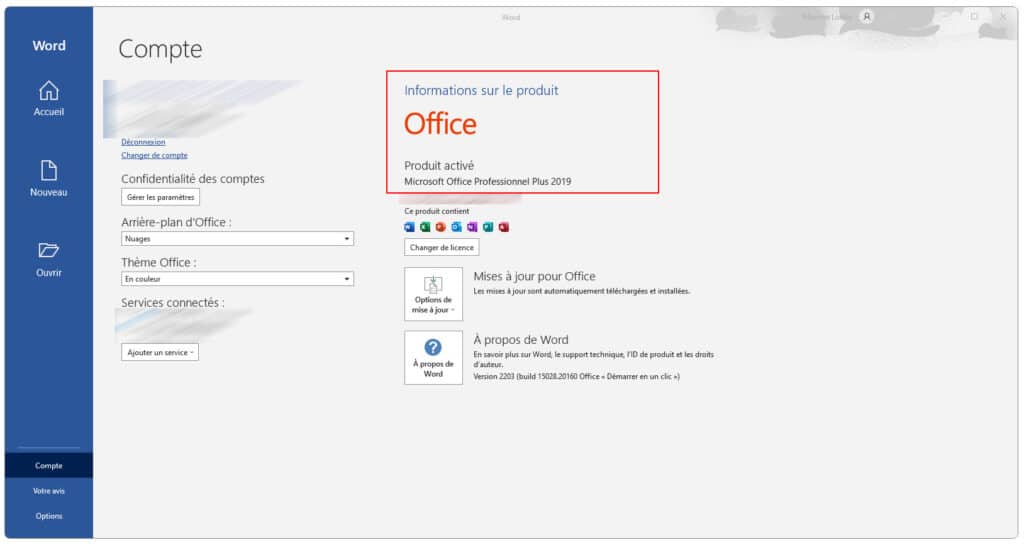
Task: Click the blue Outlook product icon
Action: tap(456, 227)
